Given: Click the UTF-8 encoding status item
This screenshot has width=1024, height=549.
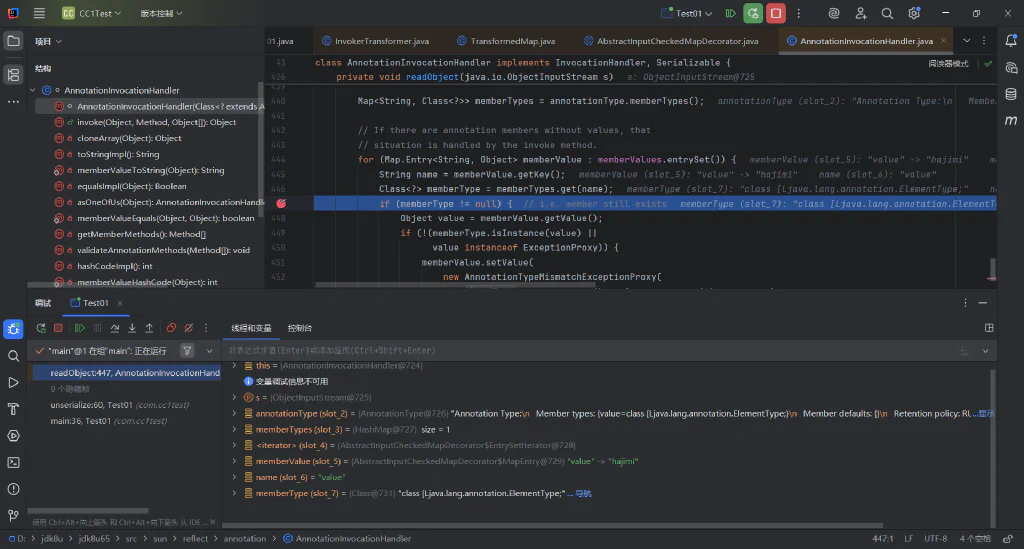Looking at the screenshot, I should click(x=935, y=539).
